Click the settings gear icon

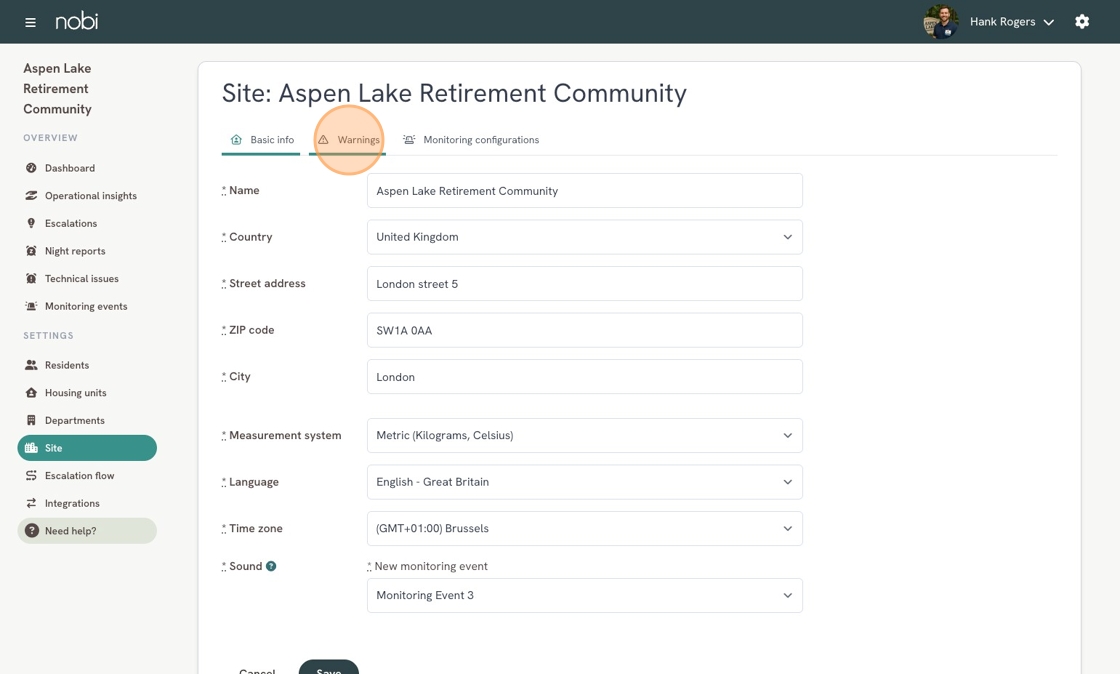click(1082, 21)
